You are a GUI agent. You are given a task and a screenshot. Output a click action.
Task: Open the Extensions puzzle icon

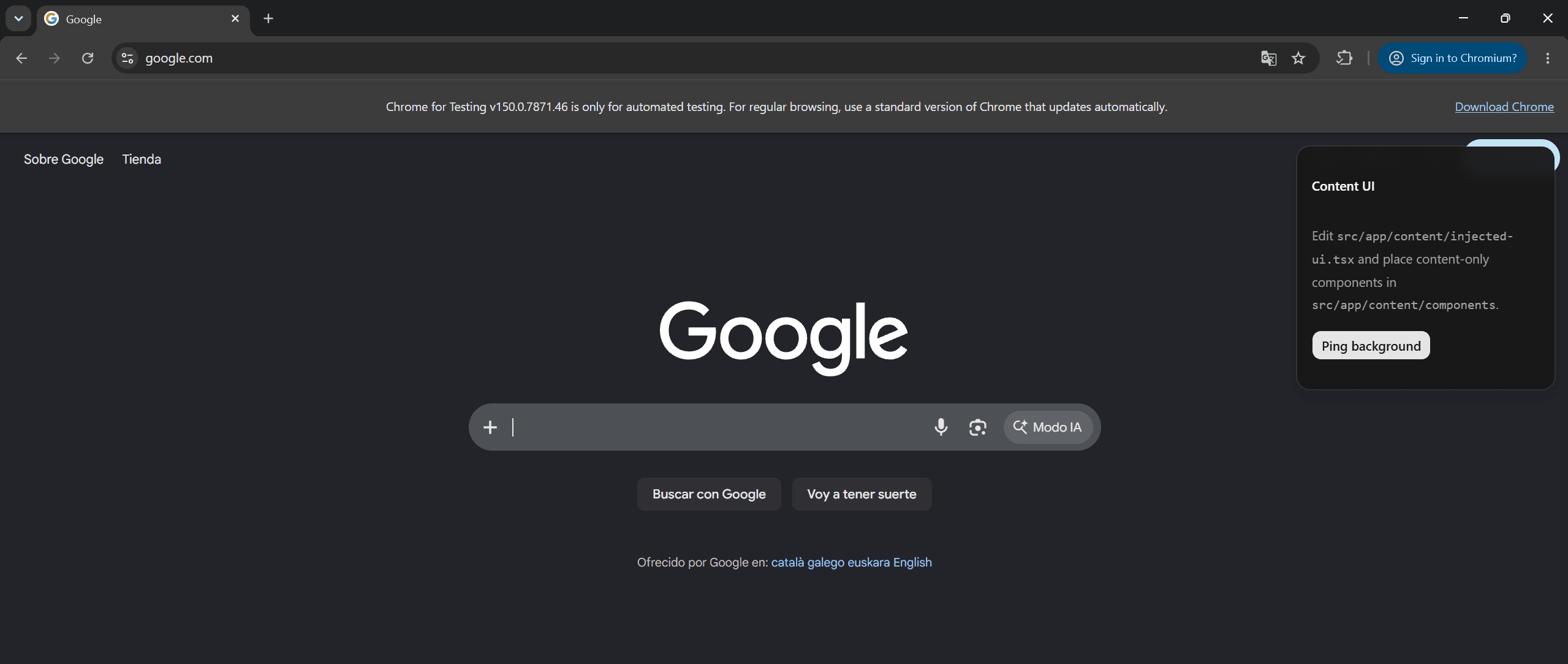1344,58
